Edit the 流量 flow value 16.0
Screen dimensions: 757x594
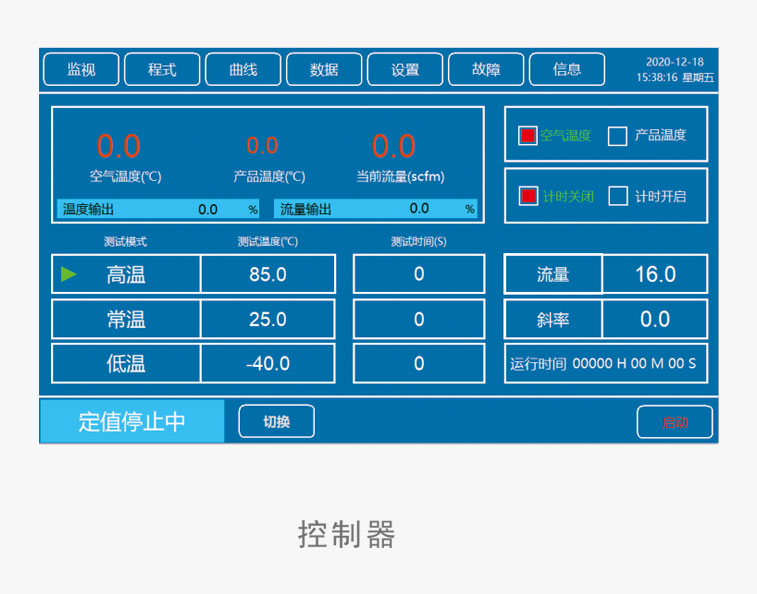pyautogui.click(x=655, y=274)
